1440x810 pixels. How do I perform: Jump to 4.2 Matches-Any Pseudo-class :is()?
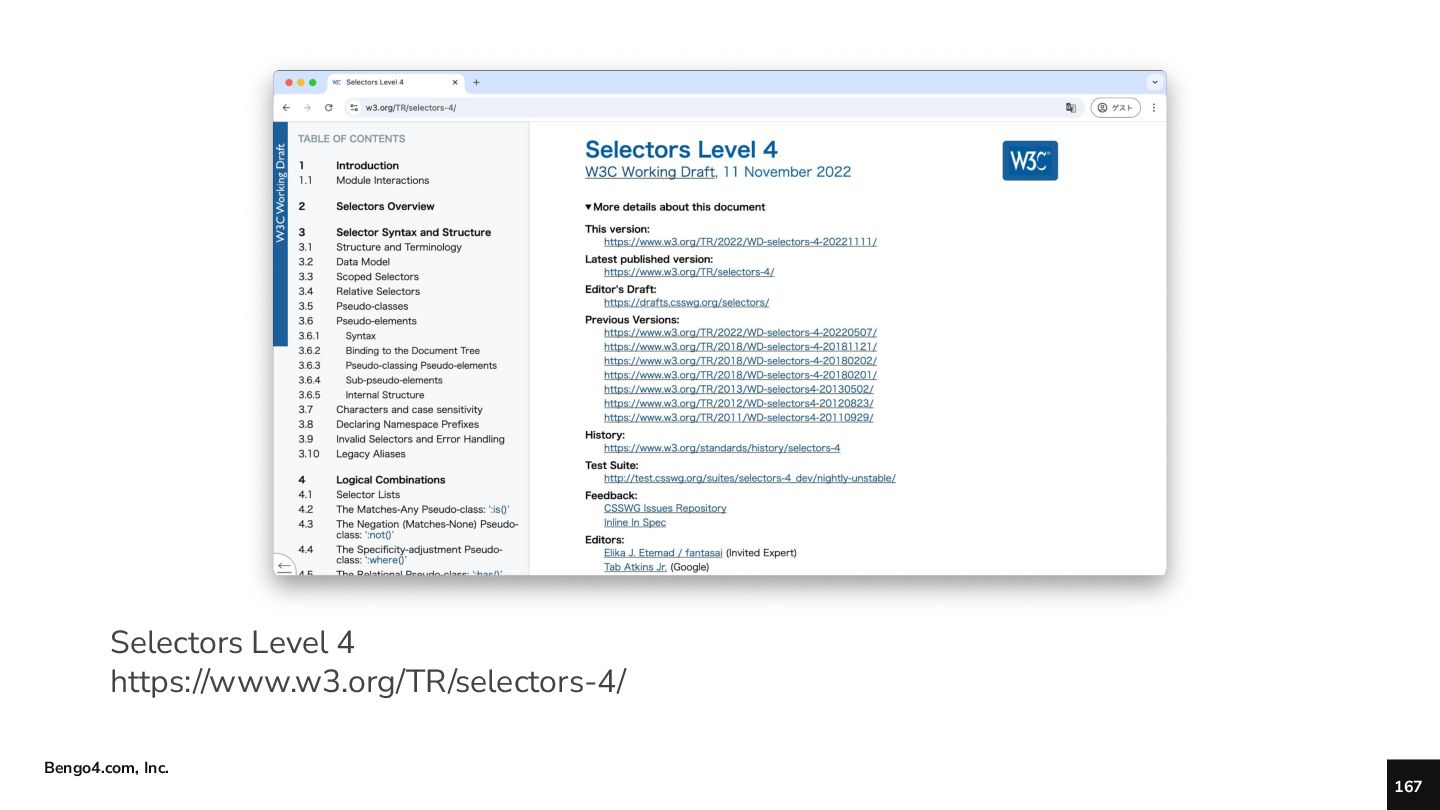423,510
